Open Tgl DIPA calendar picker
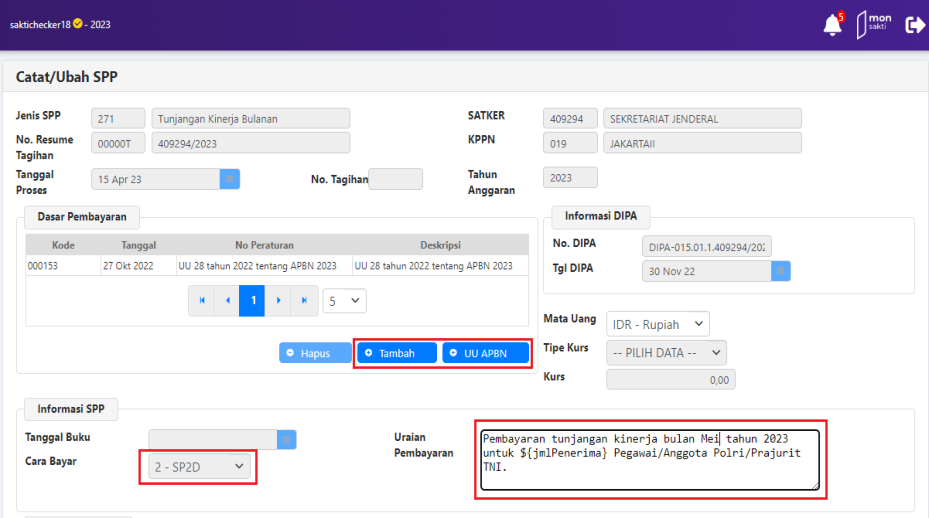The image size is (929, 518). pyautogui.click(x=781, y=271)
